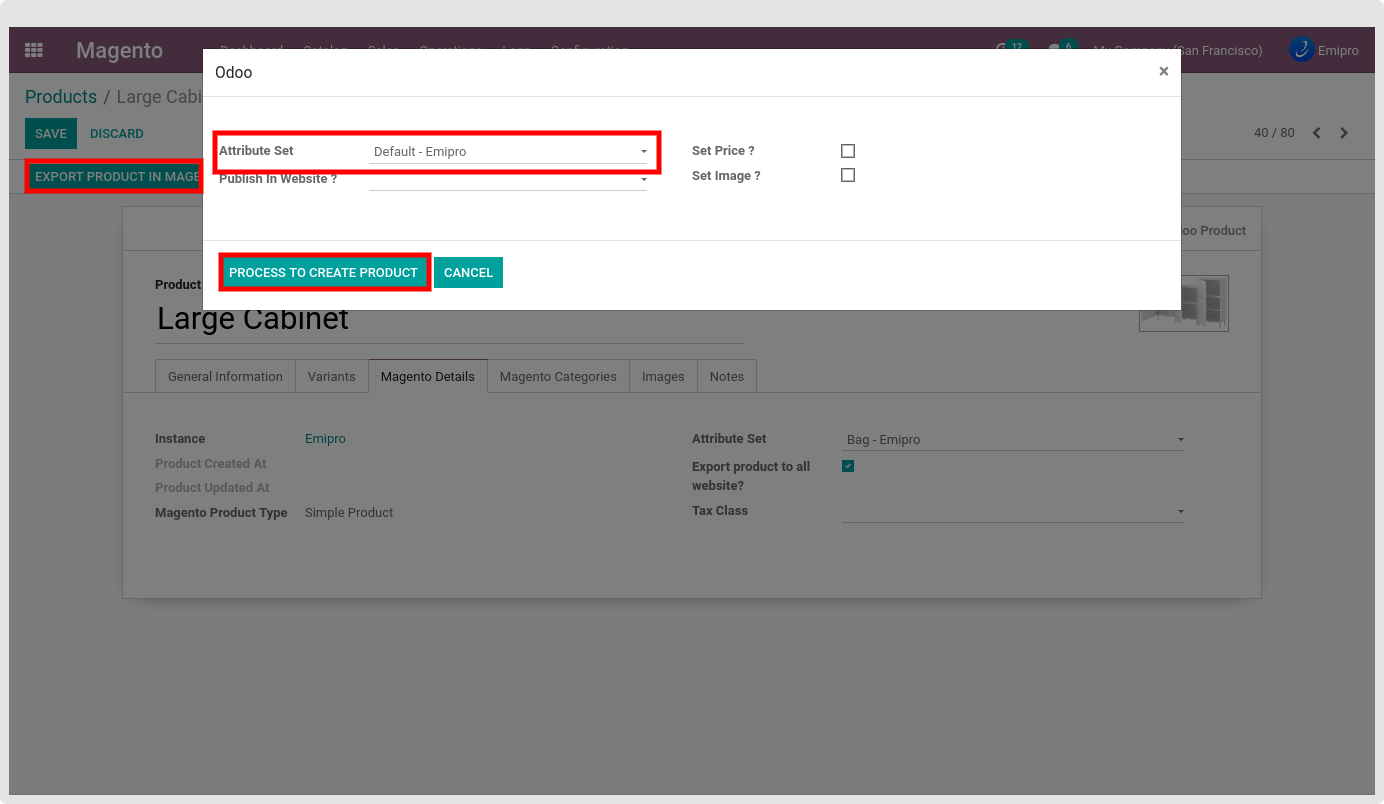The image size is (1384, 804).
Task: Open the Tax Class dropdown
Action: 1013,511
